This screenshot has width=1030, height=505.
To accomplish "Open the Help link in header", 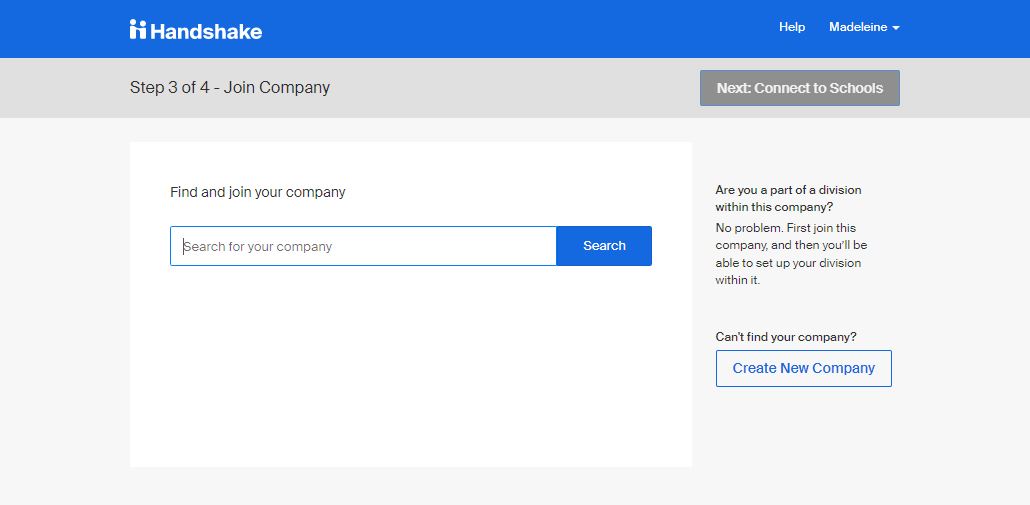I will tap(792, 27).
